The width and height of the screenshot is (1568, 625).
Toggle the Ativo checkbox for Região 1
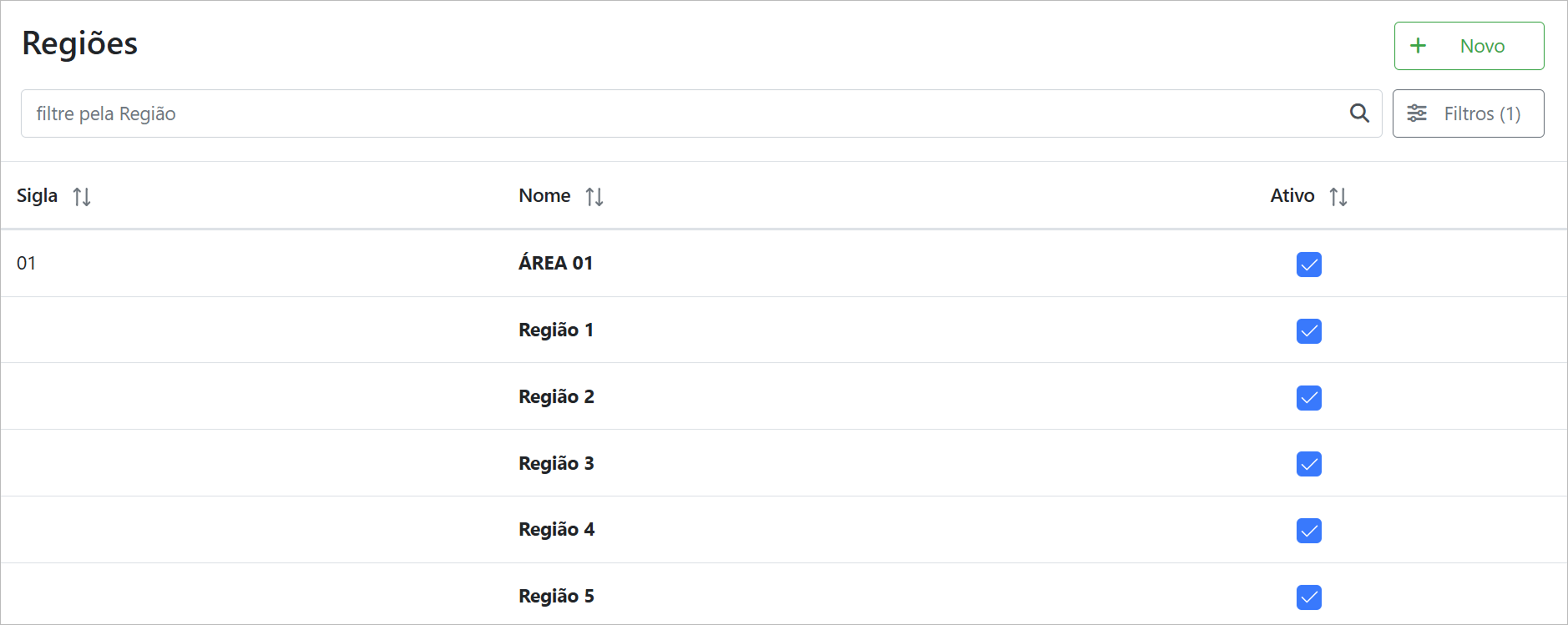click(x=1309, y=331)
